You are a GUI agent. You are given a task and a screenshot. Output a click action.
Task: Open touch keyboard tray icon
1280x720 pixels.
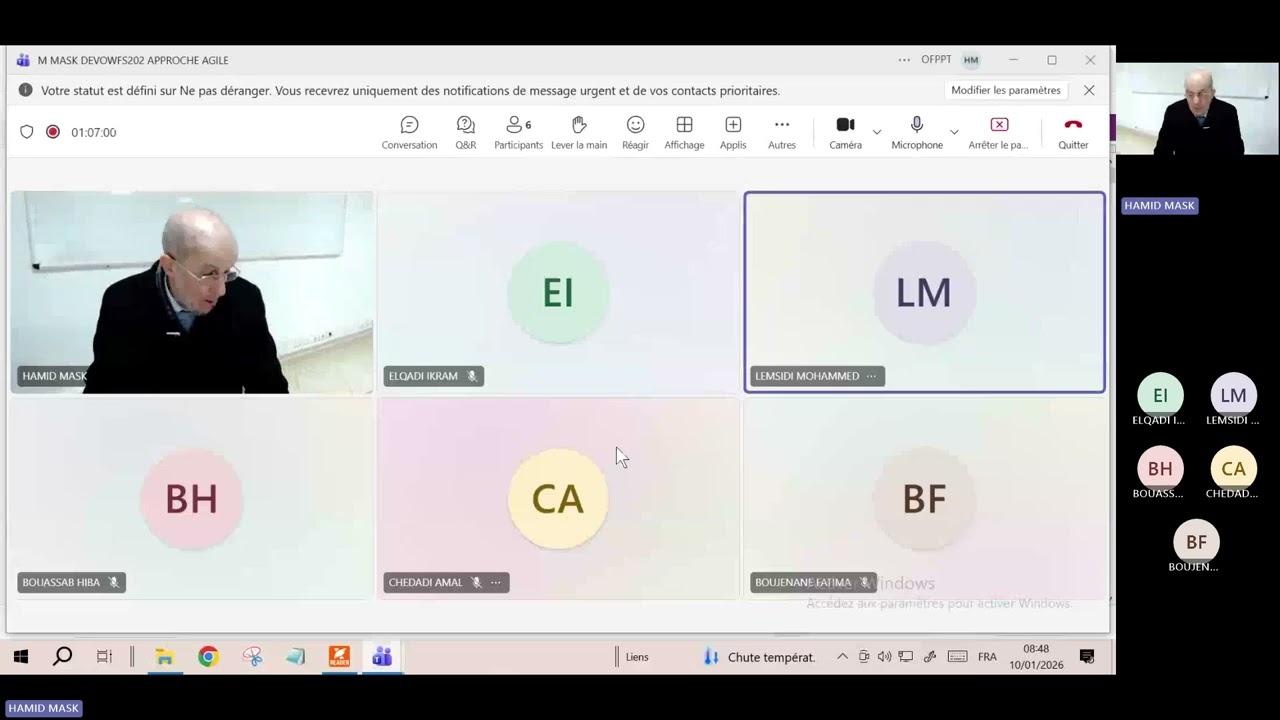click(957, 657)
